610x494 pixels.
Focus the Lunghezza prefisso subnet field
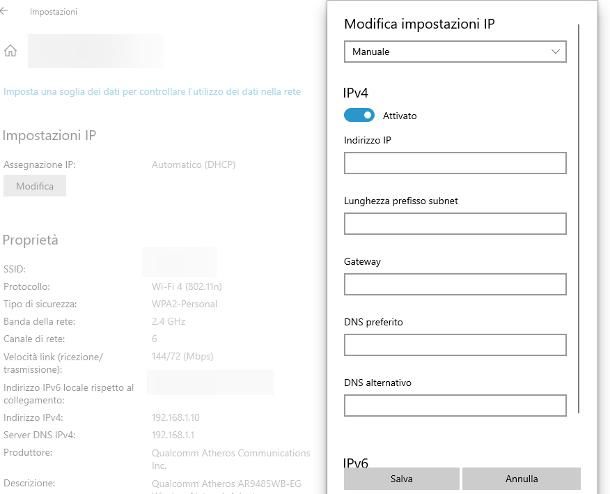455,223
